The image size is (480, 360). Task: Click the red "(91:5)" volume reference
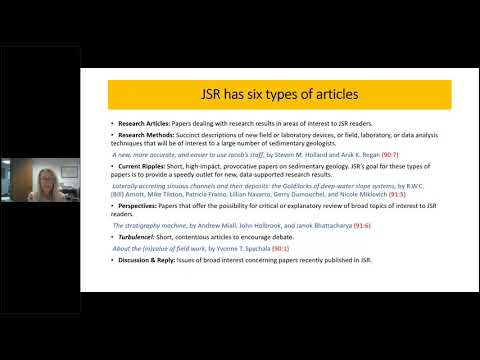397,194
